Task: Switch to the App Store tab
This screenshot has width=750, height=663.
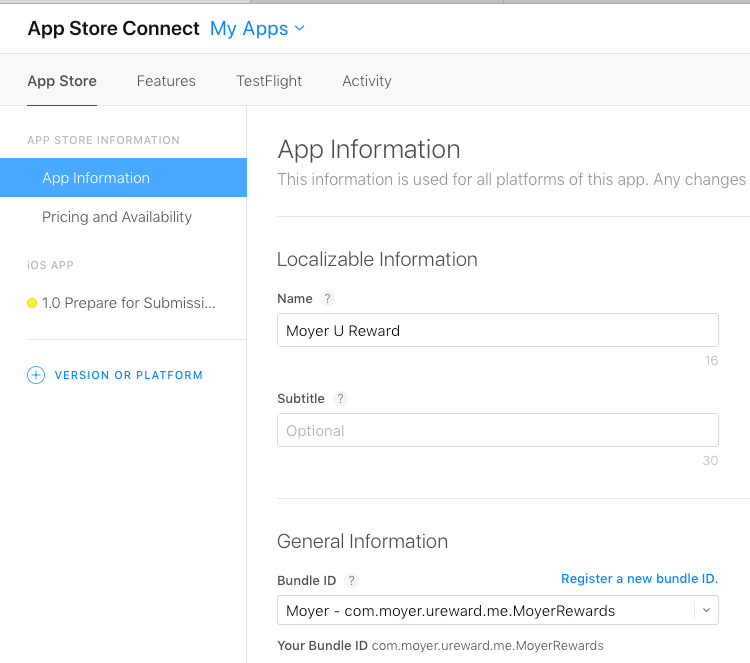Action: coord(62,81)
